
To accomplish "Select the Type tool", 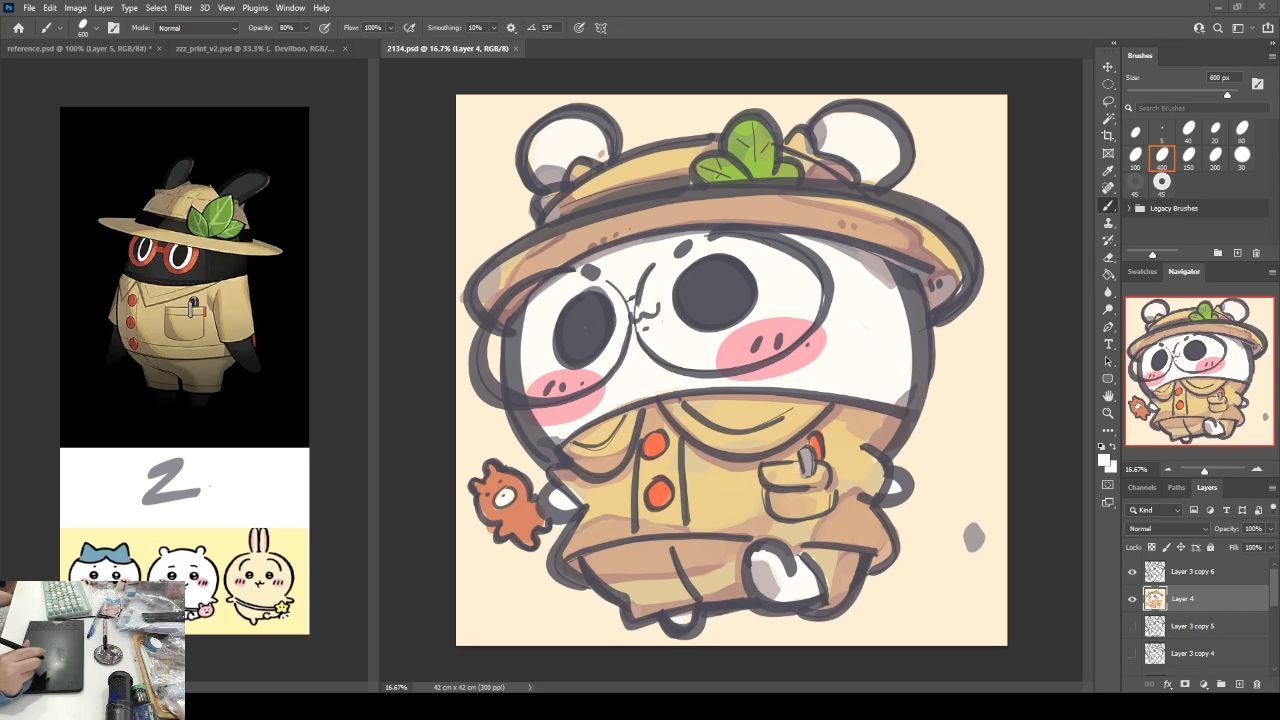I will (x=1108, y=344).
